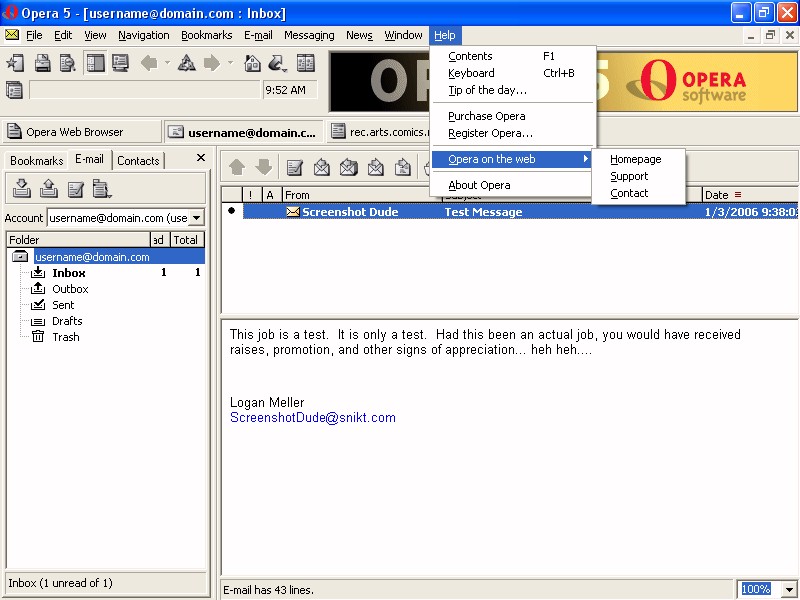
Task: Click the ScreenshotDude@snikt.com link
Action: 313,418
